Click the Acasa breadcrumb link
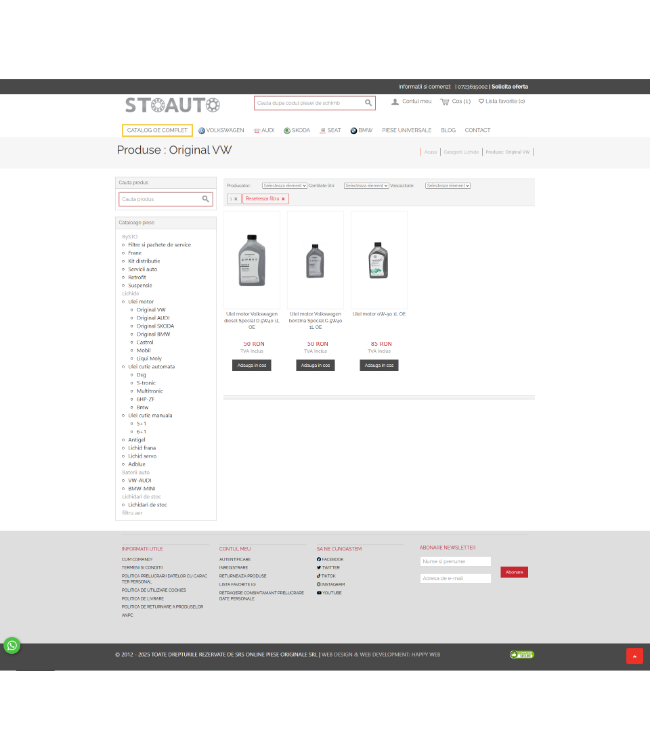650x750 pixels. [x=430, y=152]
